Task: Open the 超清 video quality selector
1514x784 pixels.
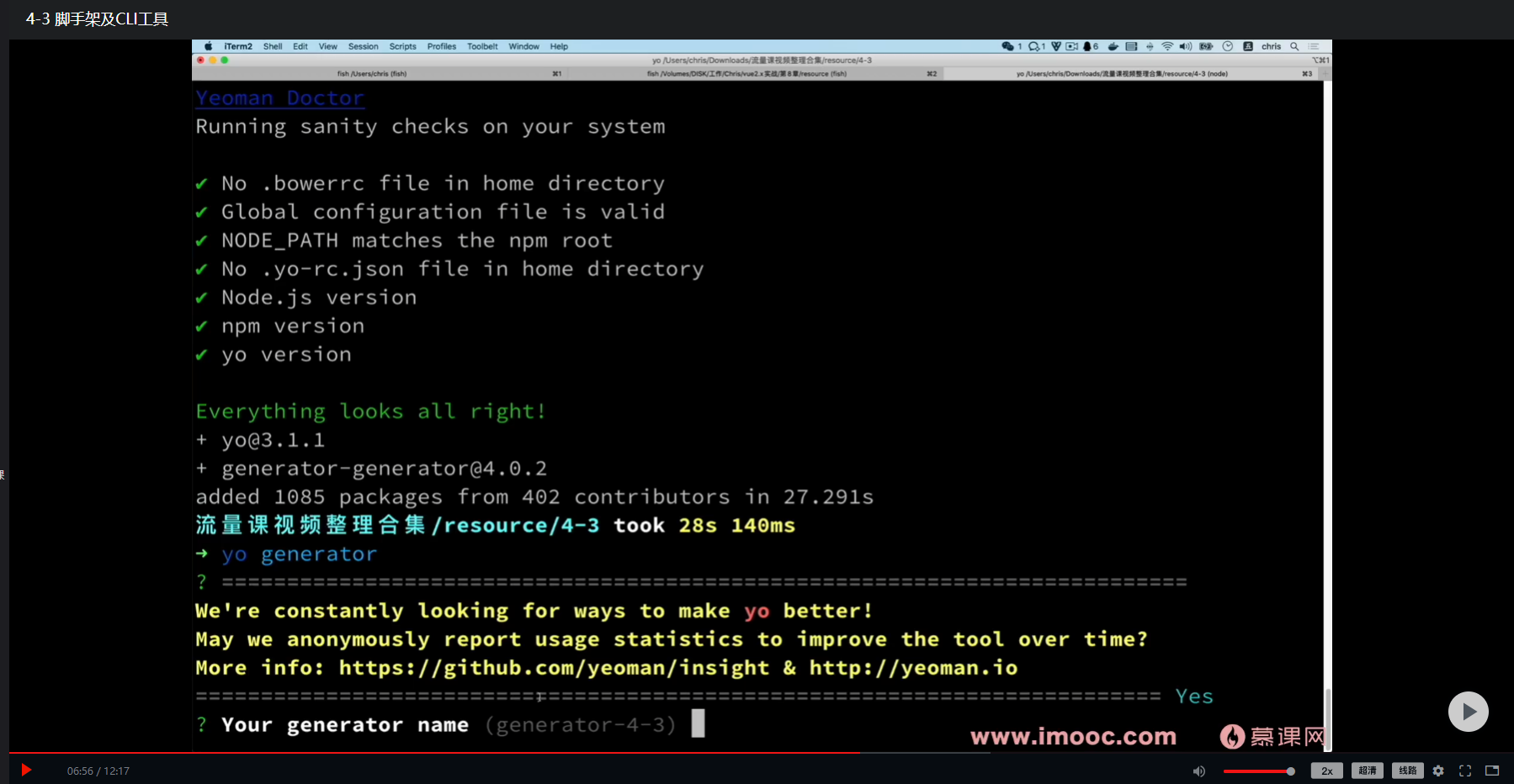Action: [x=1368, y=771]
